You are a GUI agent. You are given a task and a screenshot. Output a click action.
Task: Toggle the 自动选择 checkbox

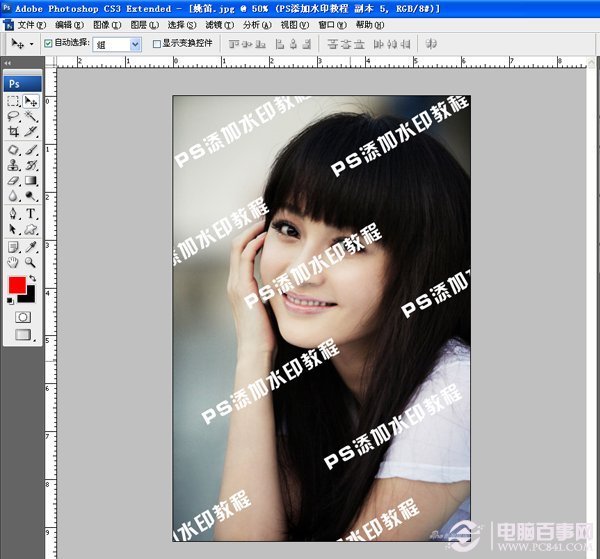(48, 44)
